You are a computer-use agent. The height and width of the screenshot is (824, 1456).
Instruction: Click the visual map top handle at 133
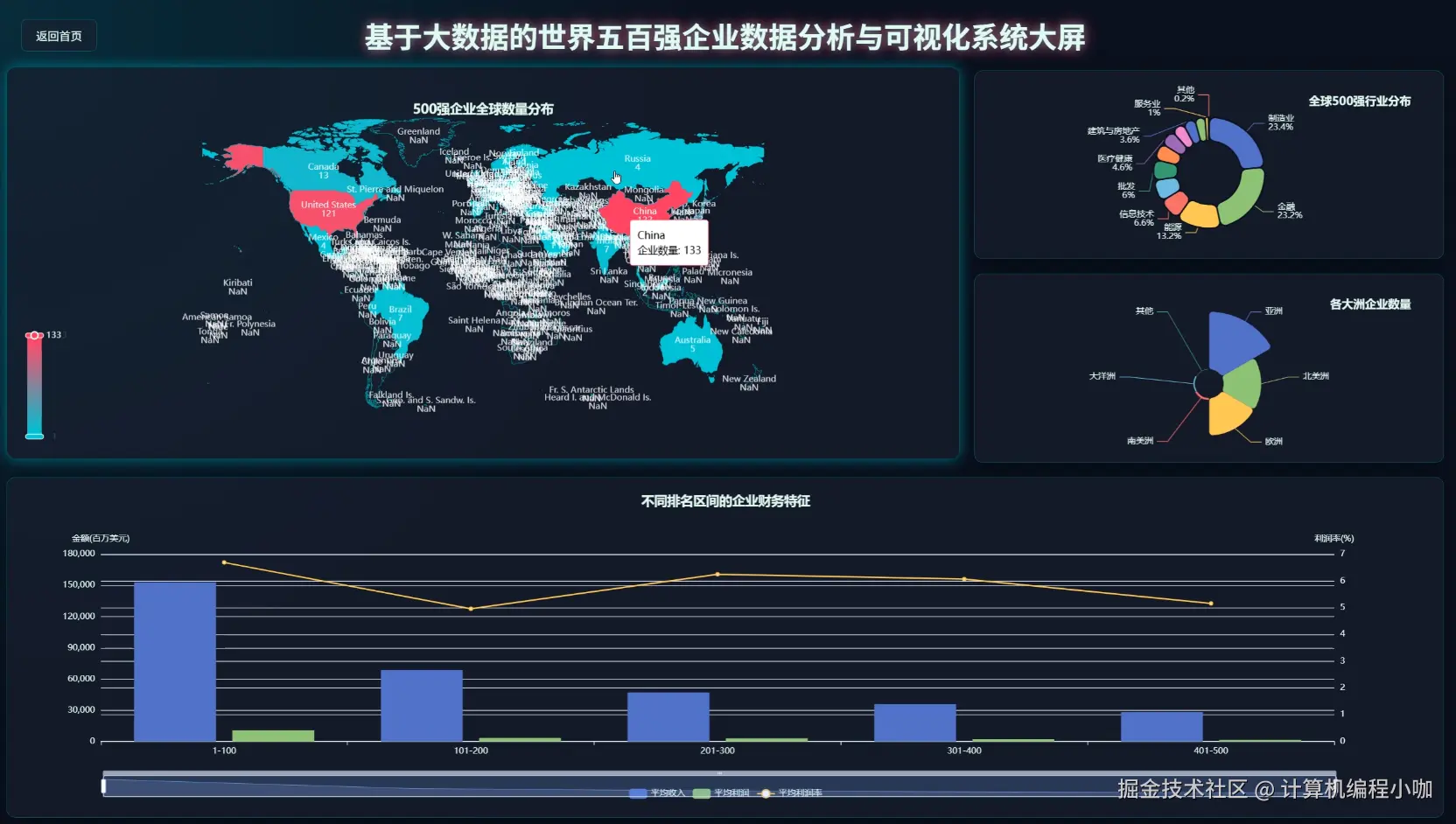tap(34, 335)
